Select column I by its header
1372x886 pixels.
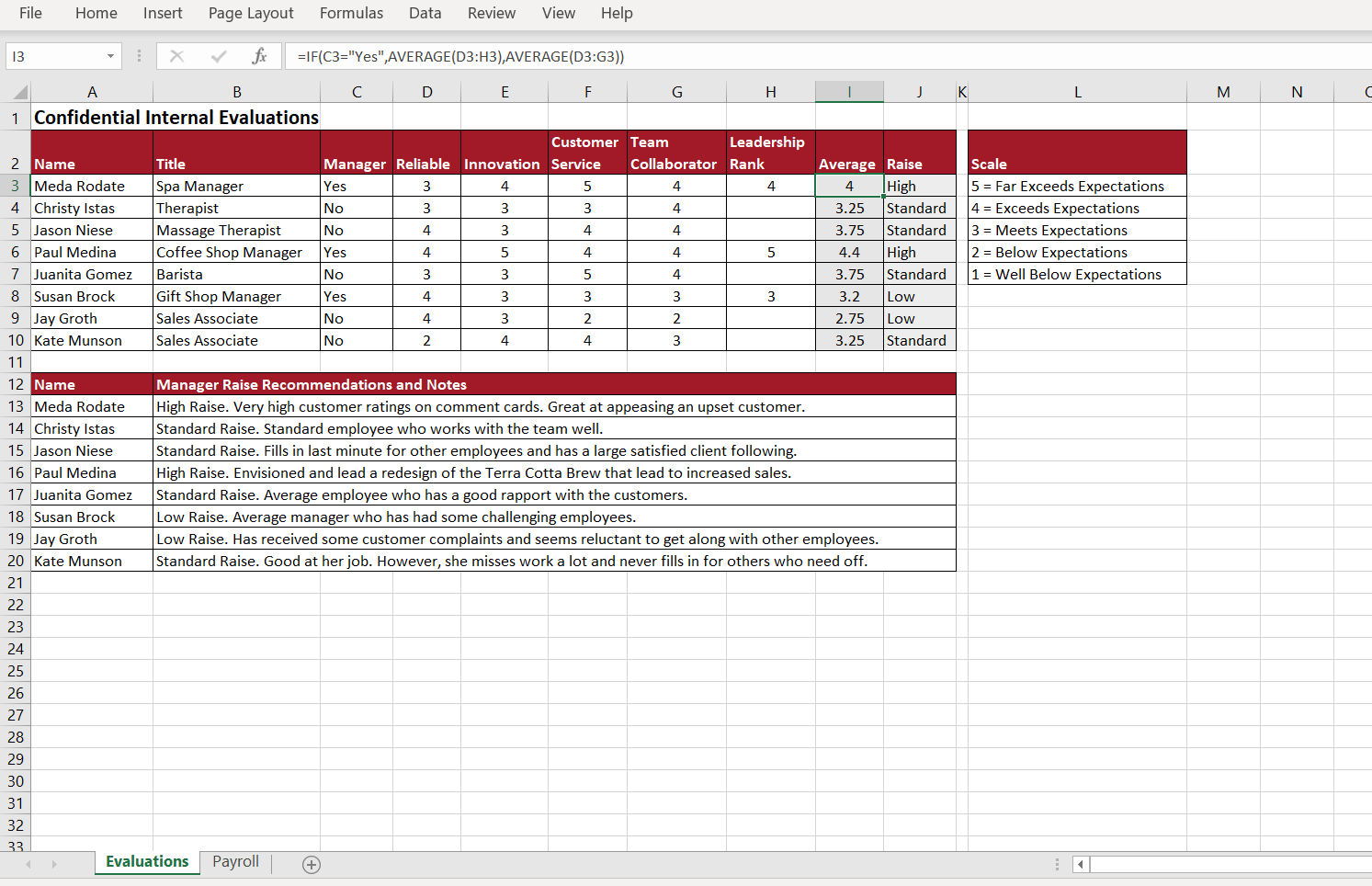(x=849, y=92)
